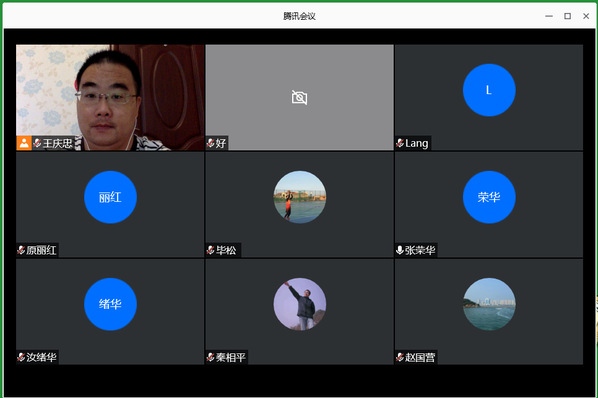The image size is (598, 398).
Task: Select 王庆忠's live video tile
Action: coord(110,98)
